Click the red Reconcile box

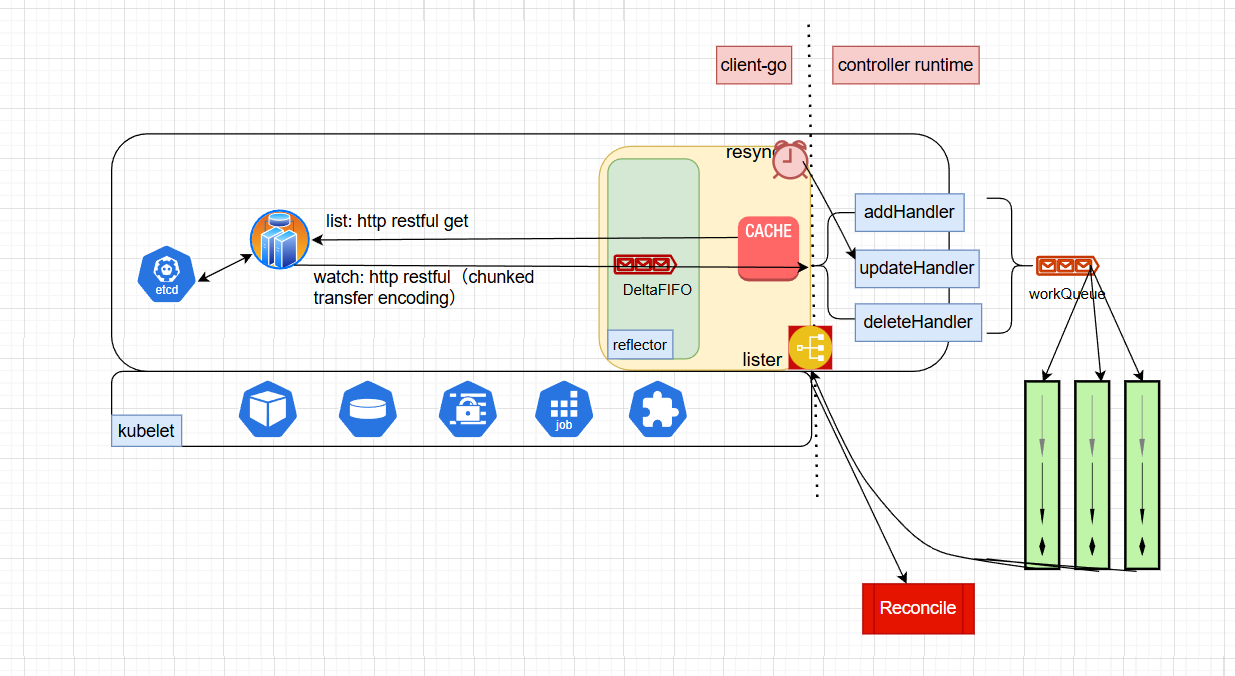point(918,608)
